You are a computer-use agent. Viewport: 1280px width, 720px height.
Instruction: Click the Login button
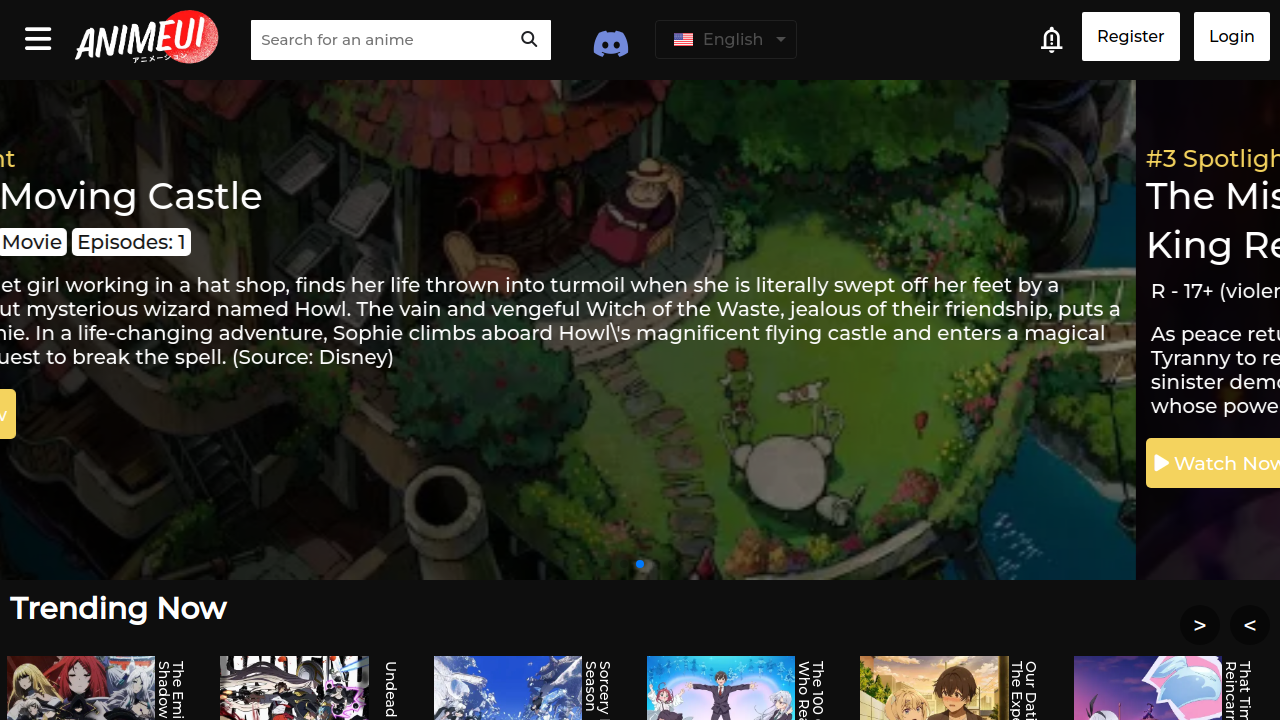[x=1232, y=36]
